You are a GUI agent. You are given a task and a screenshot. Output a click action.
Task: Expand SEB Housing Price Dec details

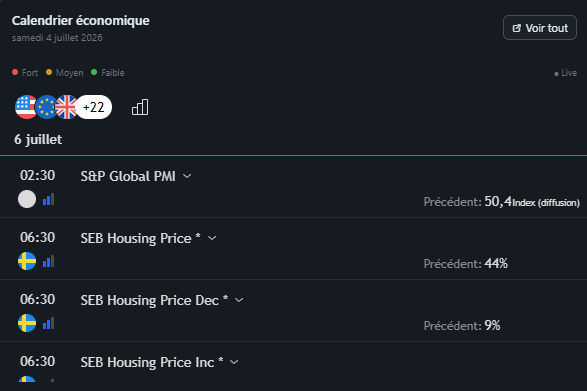point(239,300)
